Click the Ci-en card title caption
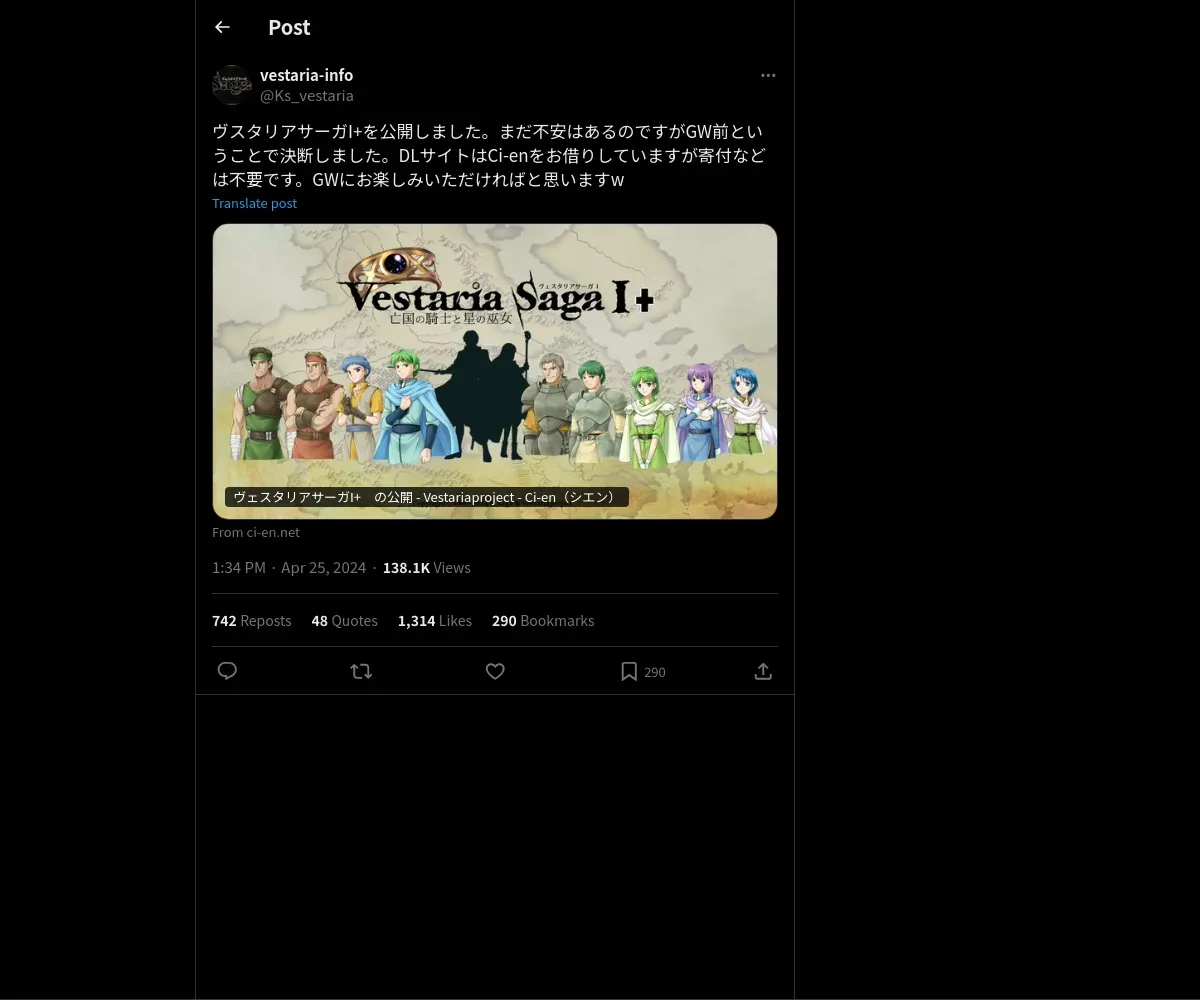The image size is (1200, 1000). pyautogui.click(x=427, y=497)
